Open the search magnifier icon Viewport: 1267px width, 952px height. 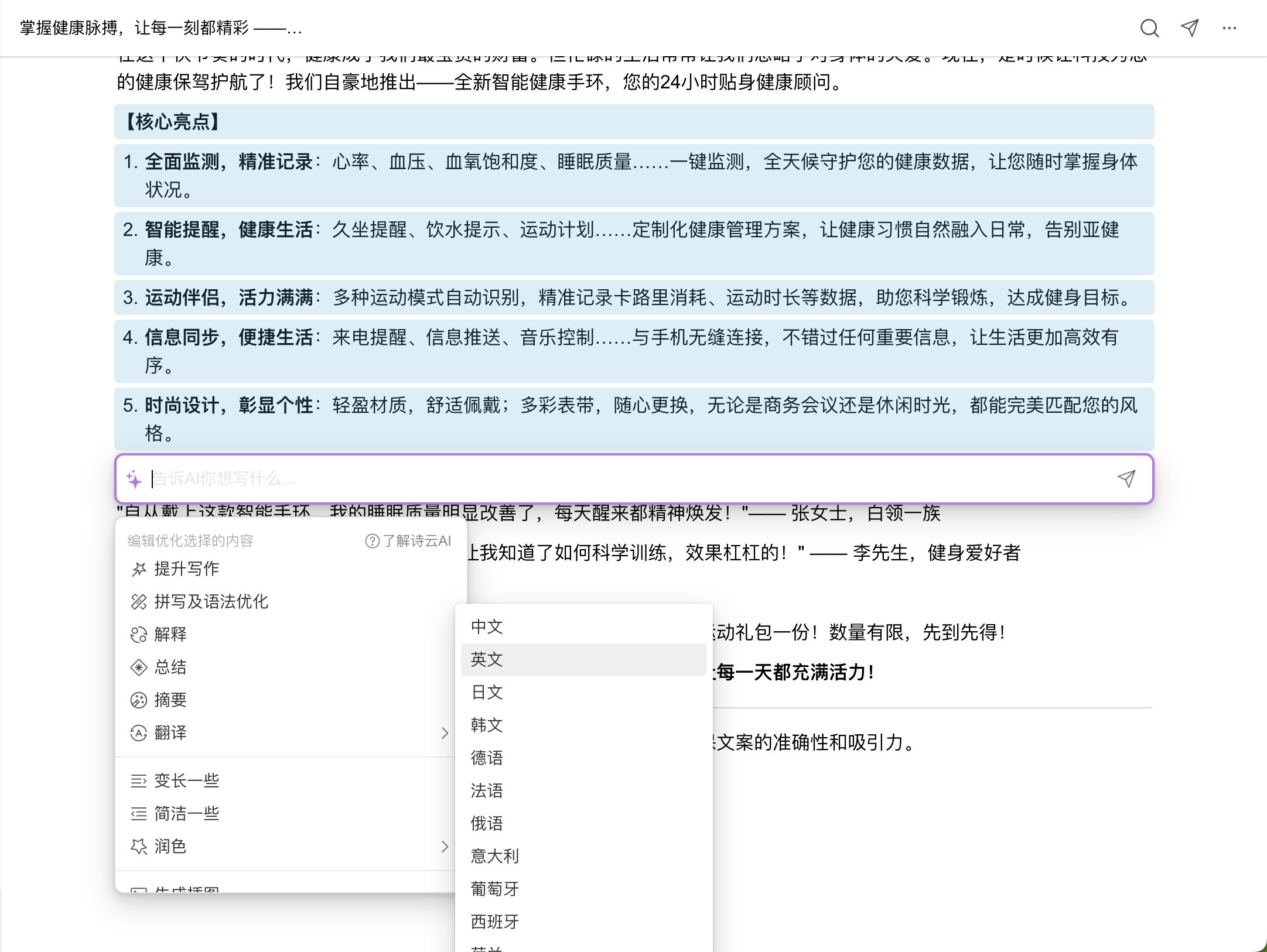pos(1149,28)
